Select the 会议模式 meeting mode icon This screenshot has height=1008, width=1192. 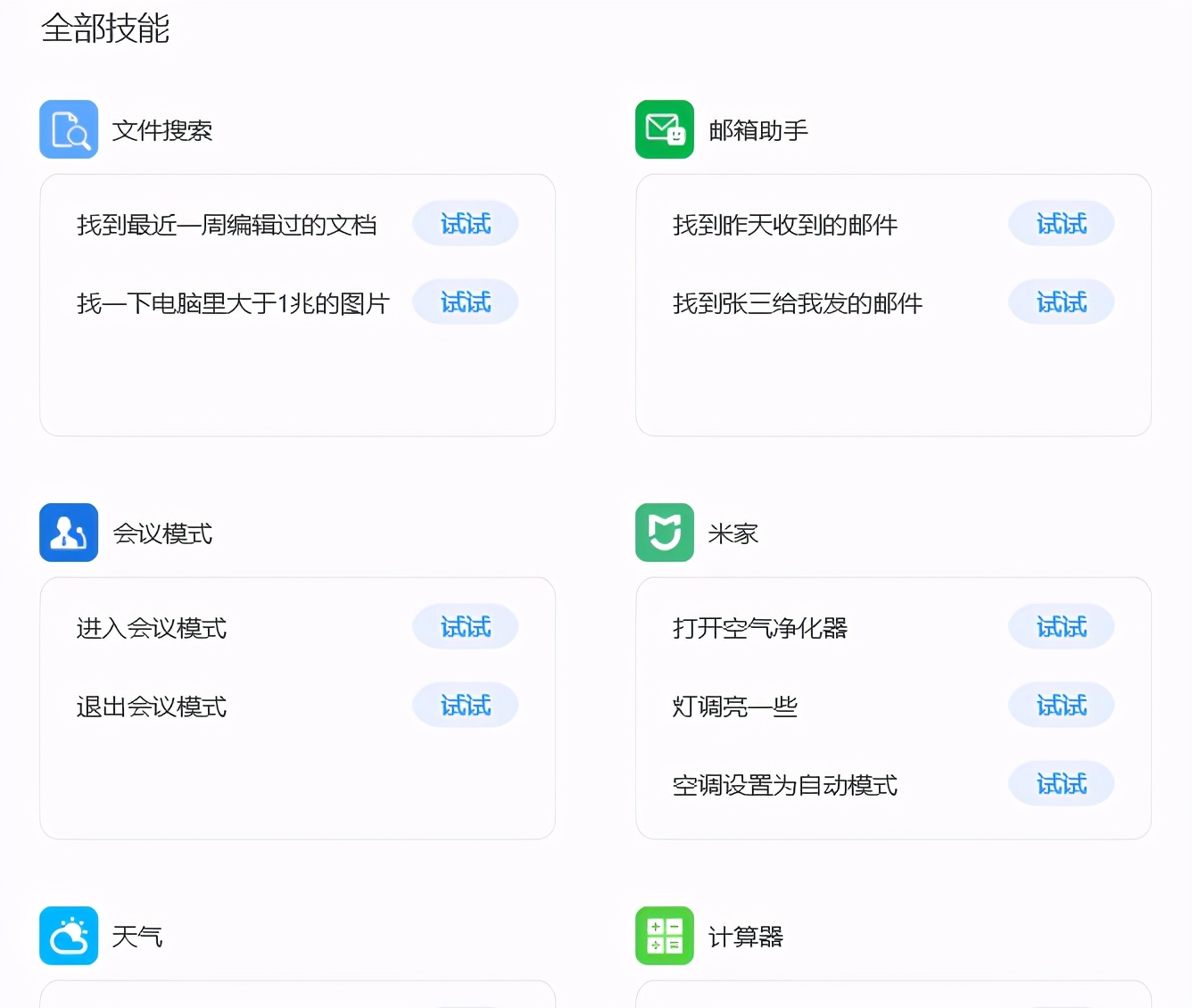point(69,533)
